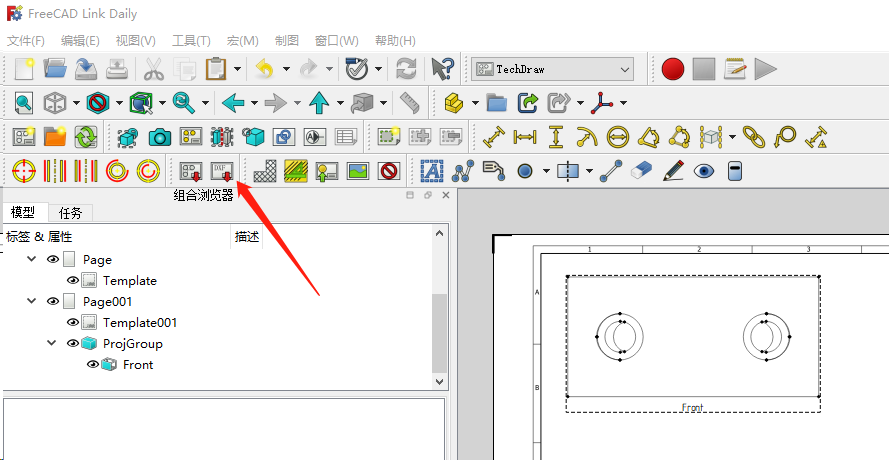Click the Export page as DXF icon
Viewport: 889px width, 460px height.
[222, 171]
